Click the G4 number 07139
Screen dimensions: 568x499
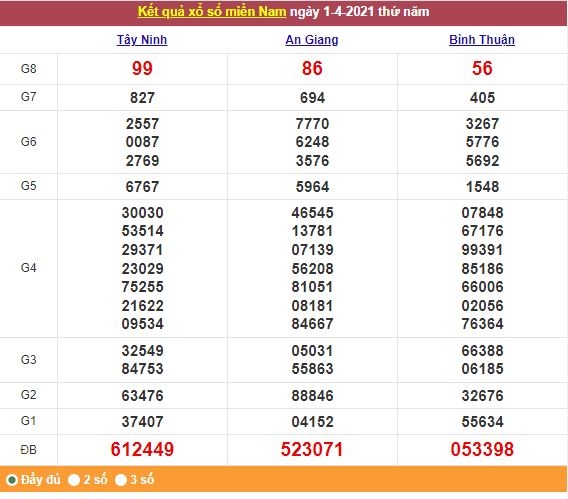coord(312,250)
